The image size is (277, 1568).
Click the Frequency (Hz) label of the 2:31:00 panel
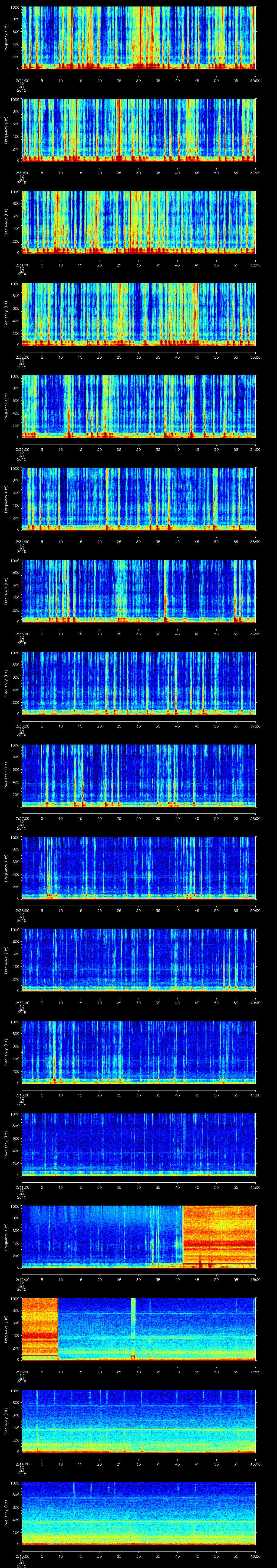click(x=6, y=222)
